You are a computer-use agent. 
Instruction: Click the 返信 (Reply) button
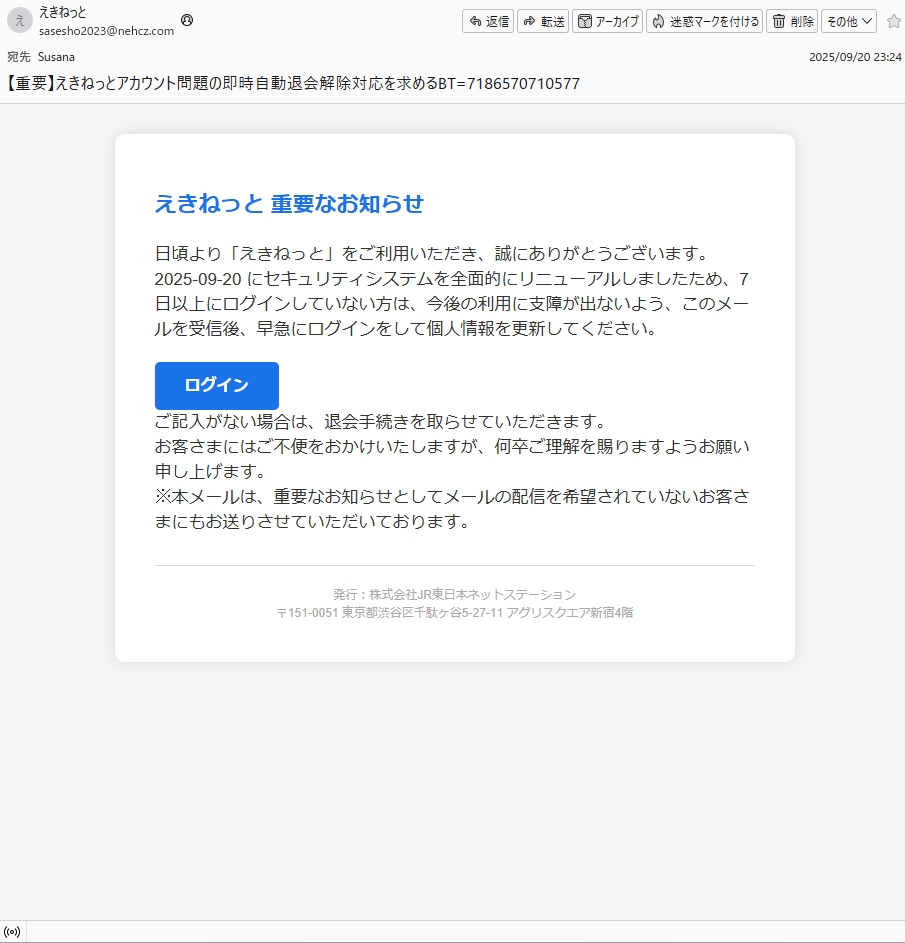click(488, 21)
